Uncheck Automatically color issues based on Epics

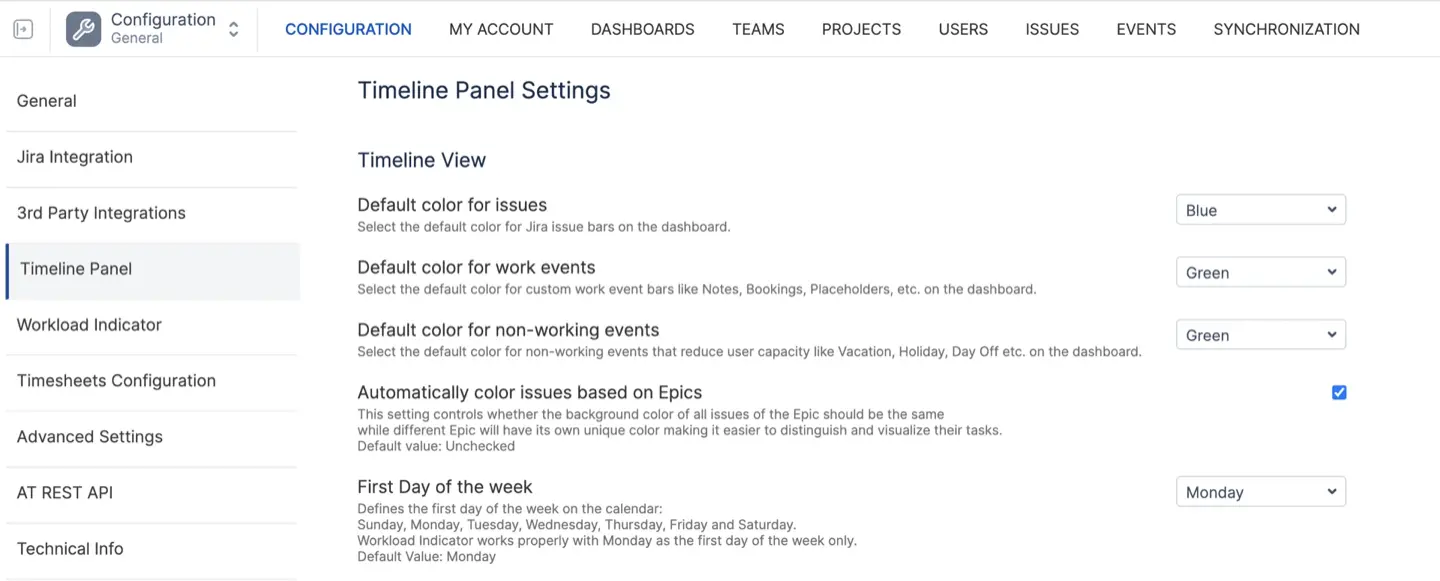click(x=1339, y=392)
